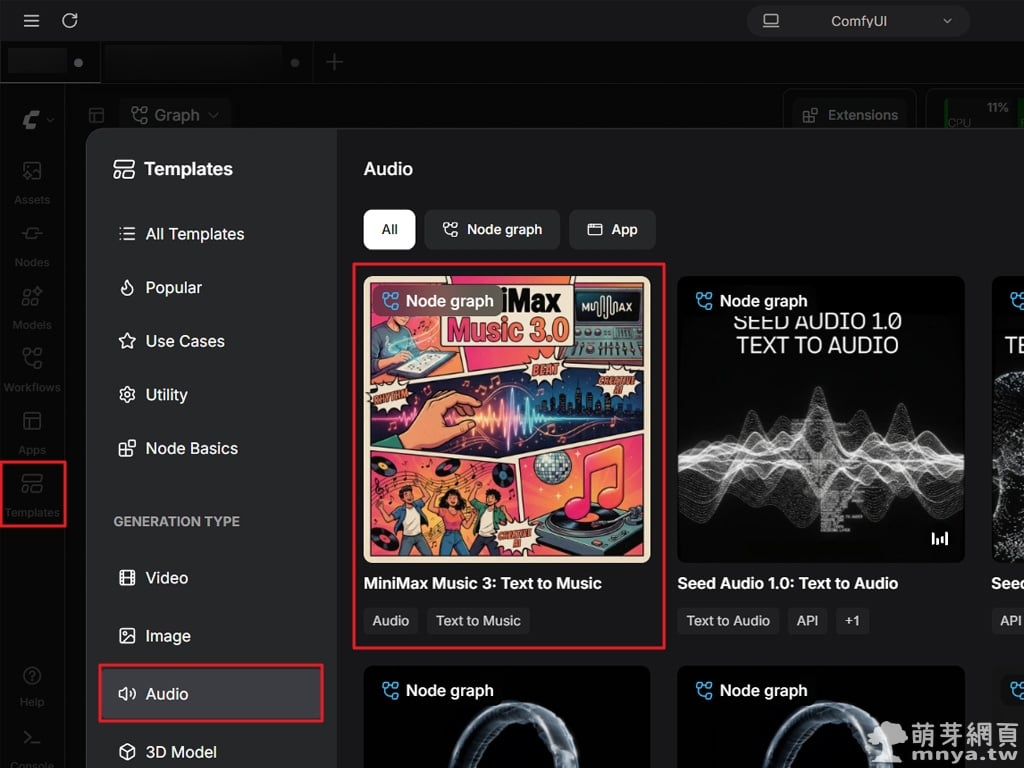
Task: Open the Help sidebar item
Action: coord(32,686)
